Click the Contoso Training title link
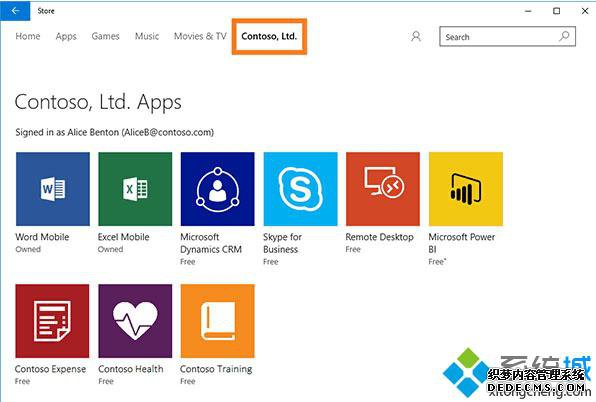596x402 pixels. click(x=216, y=369)
